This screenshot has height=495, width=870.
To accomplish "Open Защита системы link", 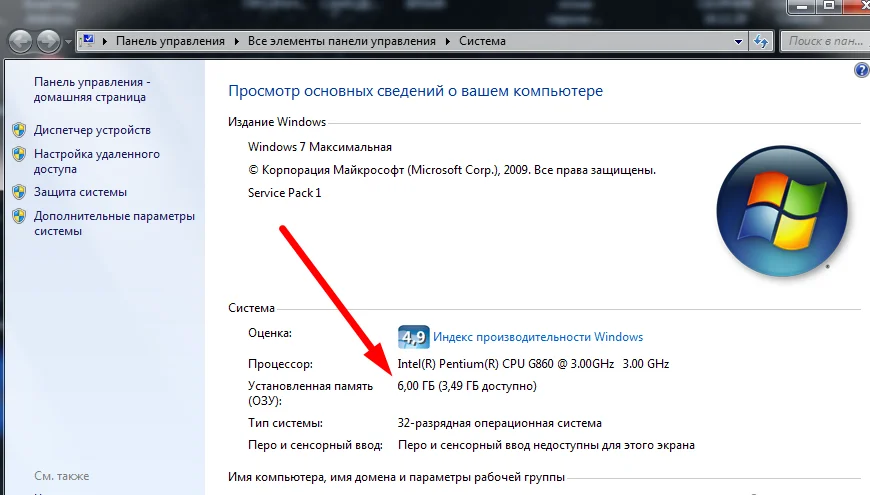I will [80, 192].
